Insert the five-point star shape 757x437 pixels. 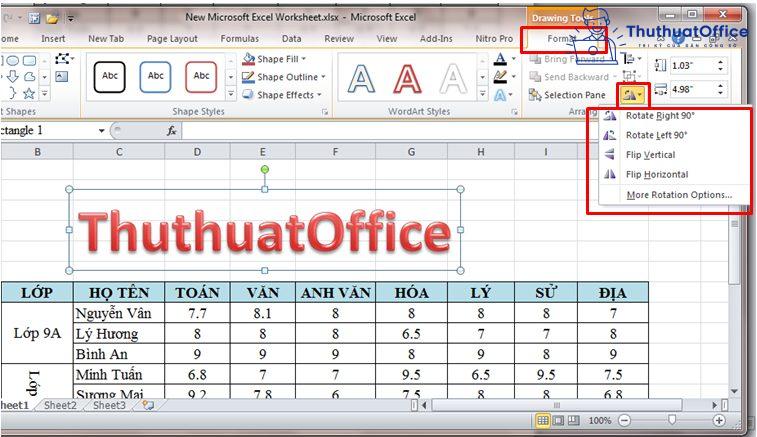coord(29,93)
